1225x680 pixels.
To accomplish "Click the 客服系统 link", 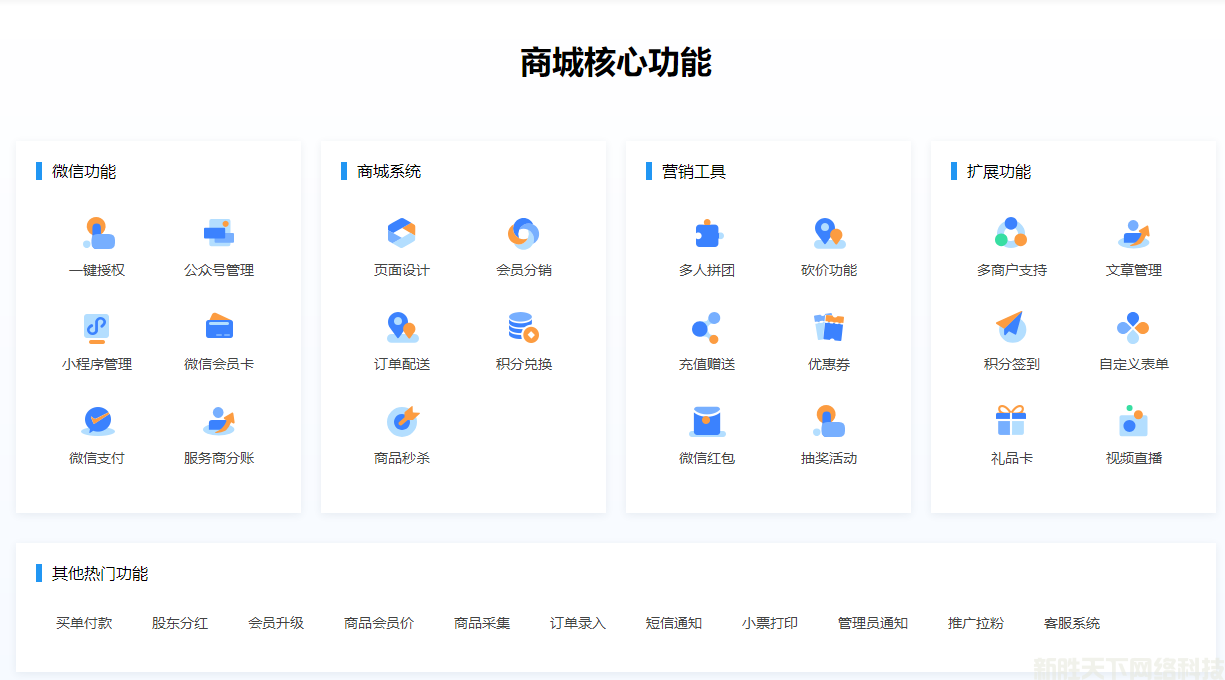I will (x=1072, y=623).
